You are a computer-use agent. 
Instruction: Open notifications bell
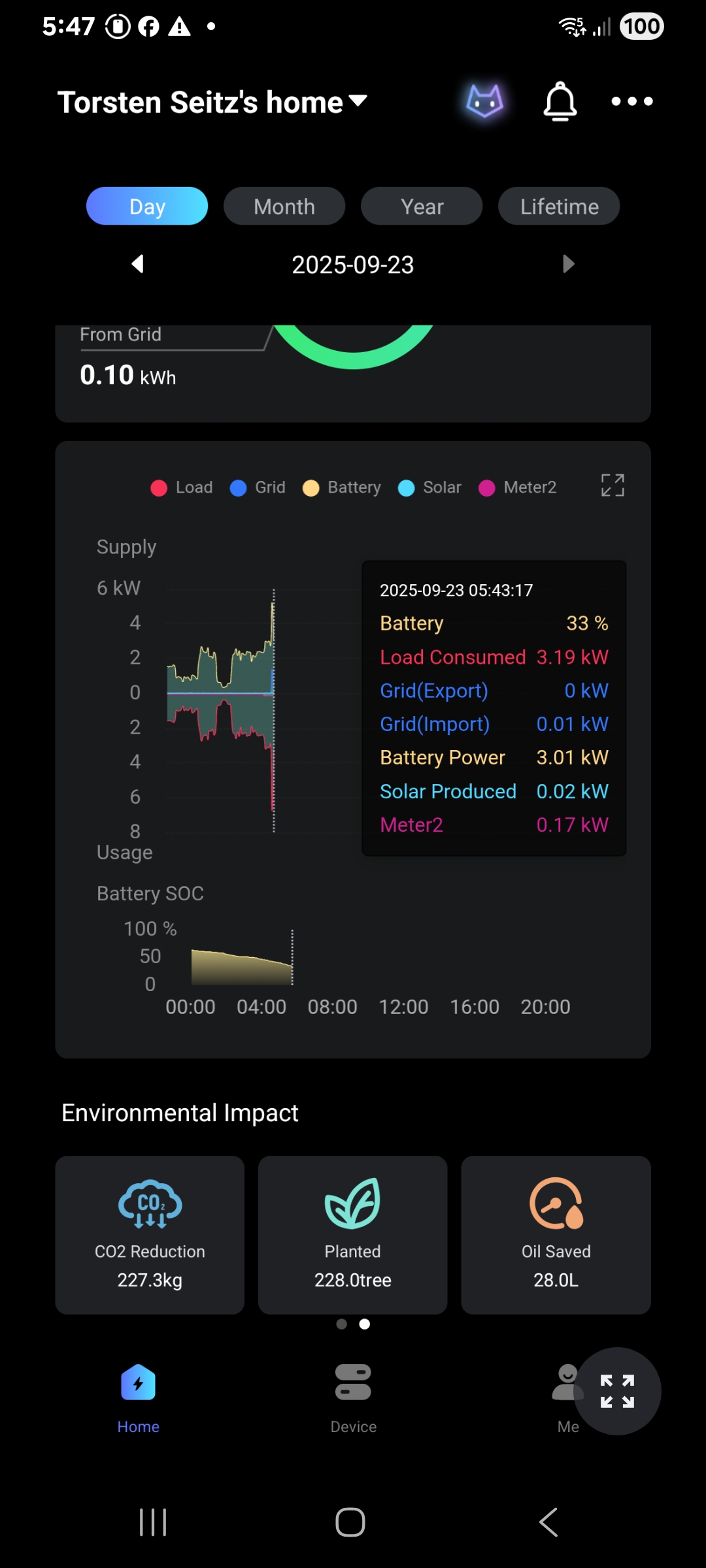click(560, 101)
